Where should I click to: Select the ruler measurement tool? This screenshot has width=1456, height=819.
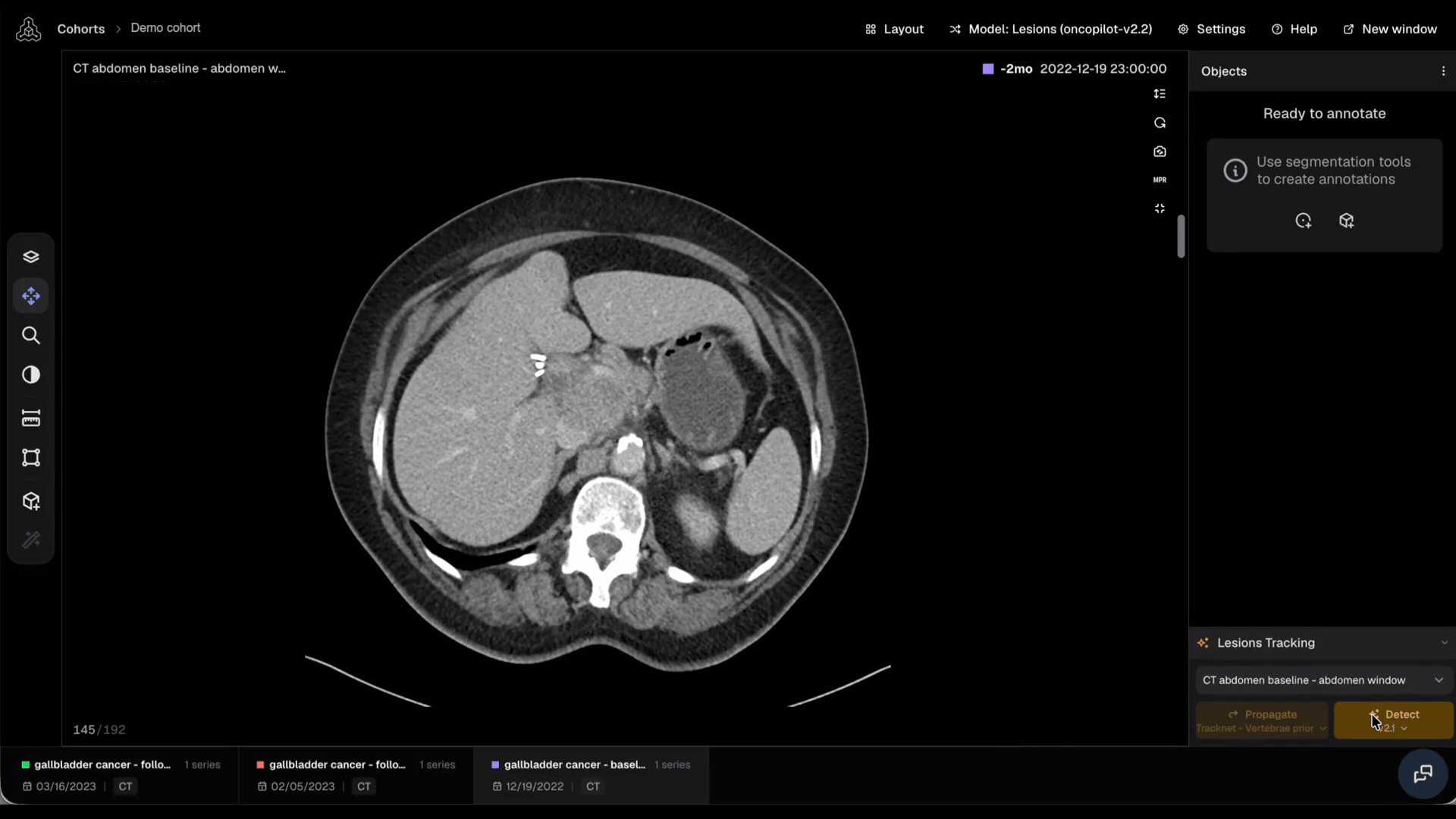[31, 418]
